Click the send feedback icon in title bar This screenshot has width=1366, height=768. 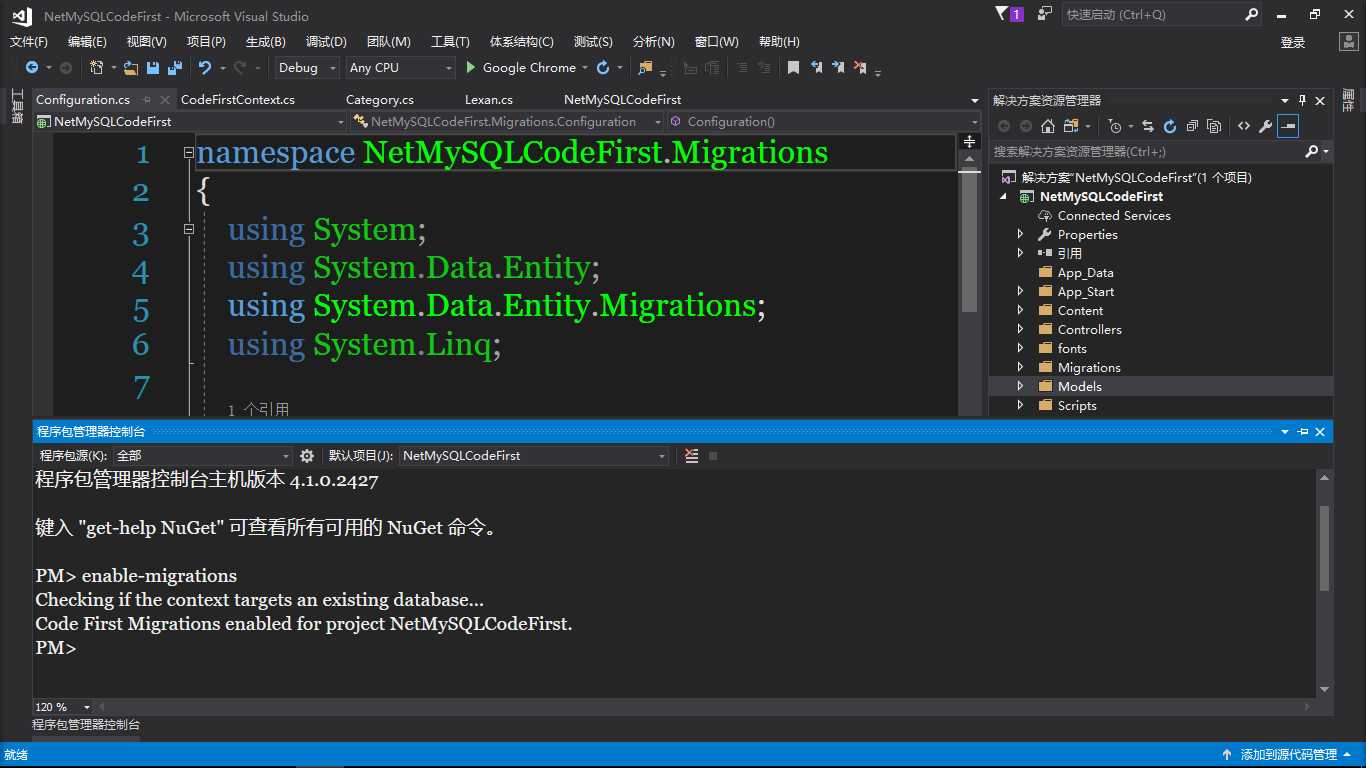tap(1045, 14)
